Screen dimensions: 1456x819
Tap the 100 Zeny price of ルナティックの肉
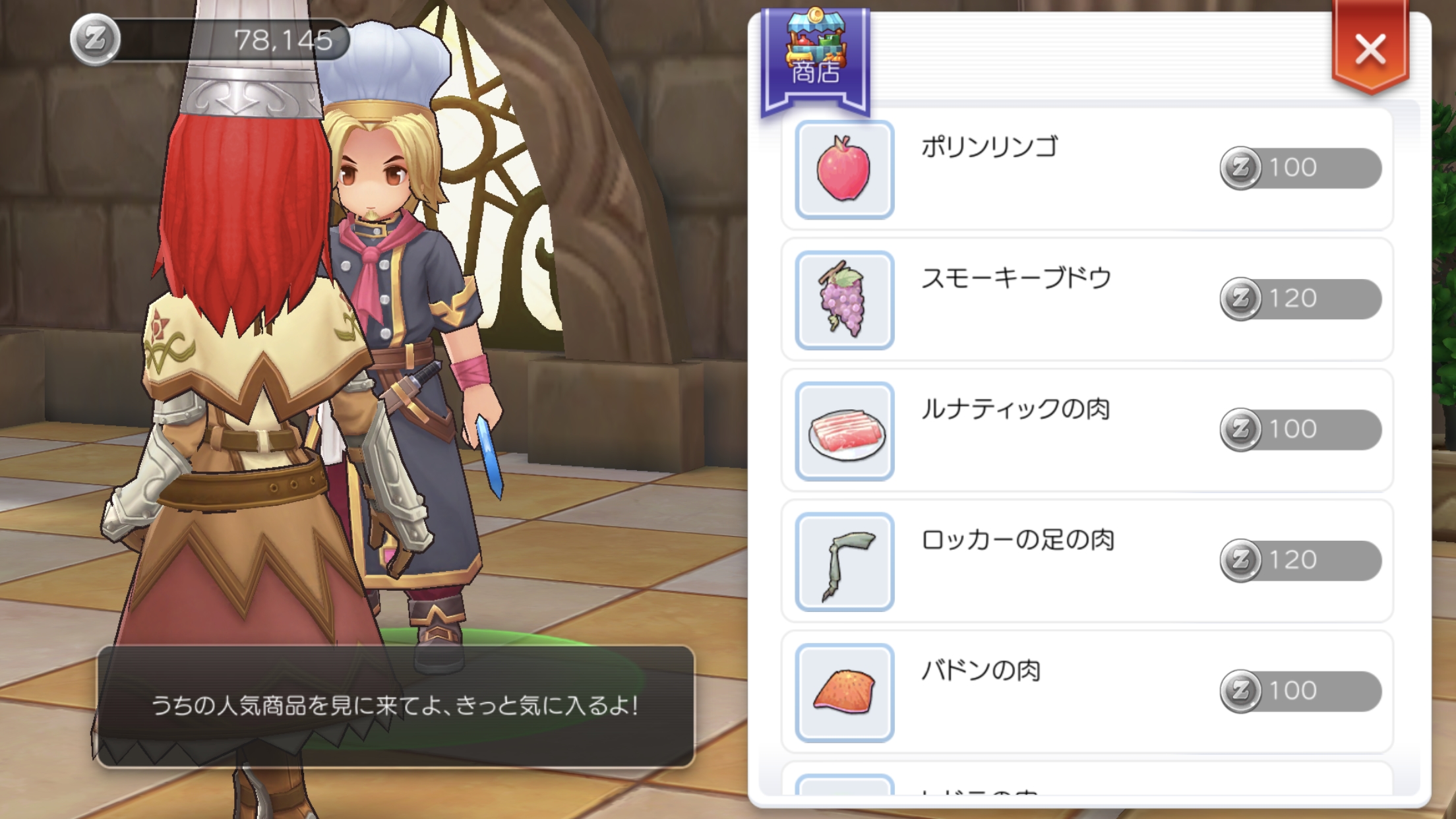(x=1300, y=429)
